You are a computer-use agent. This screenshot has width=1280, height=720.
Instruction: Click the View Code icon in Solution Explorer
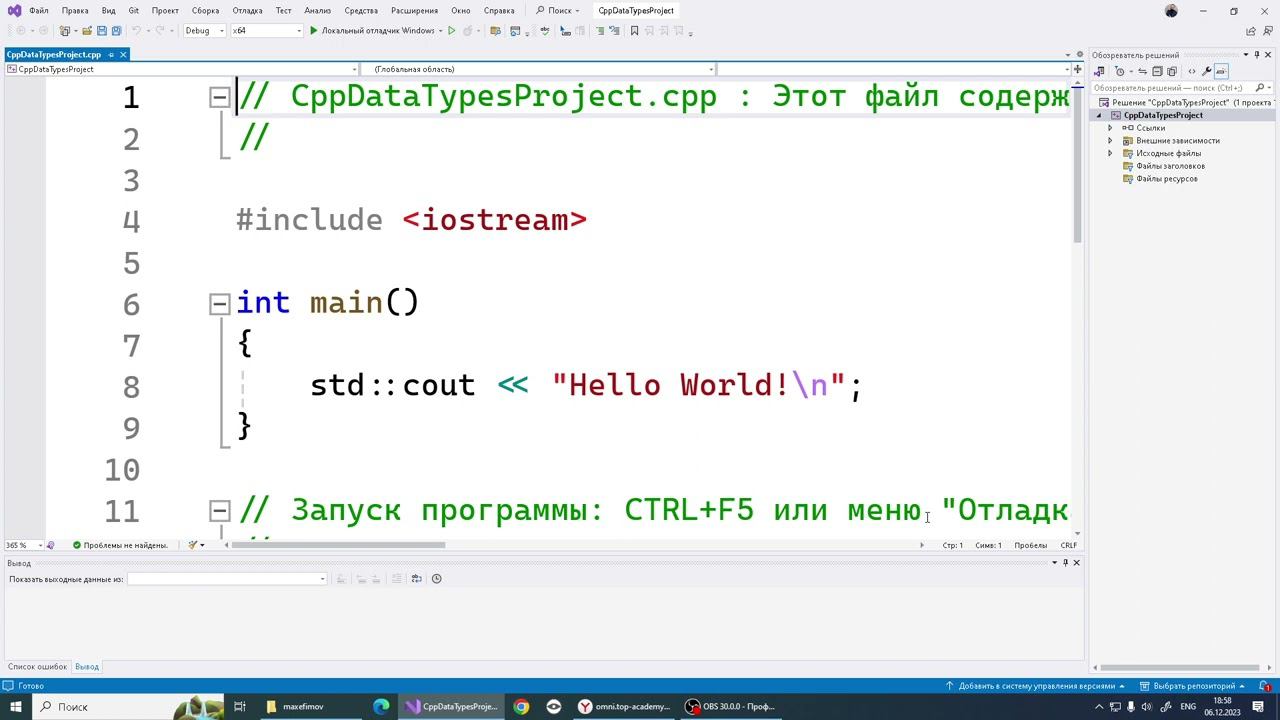coord(1191,72)
